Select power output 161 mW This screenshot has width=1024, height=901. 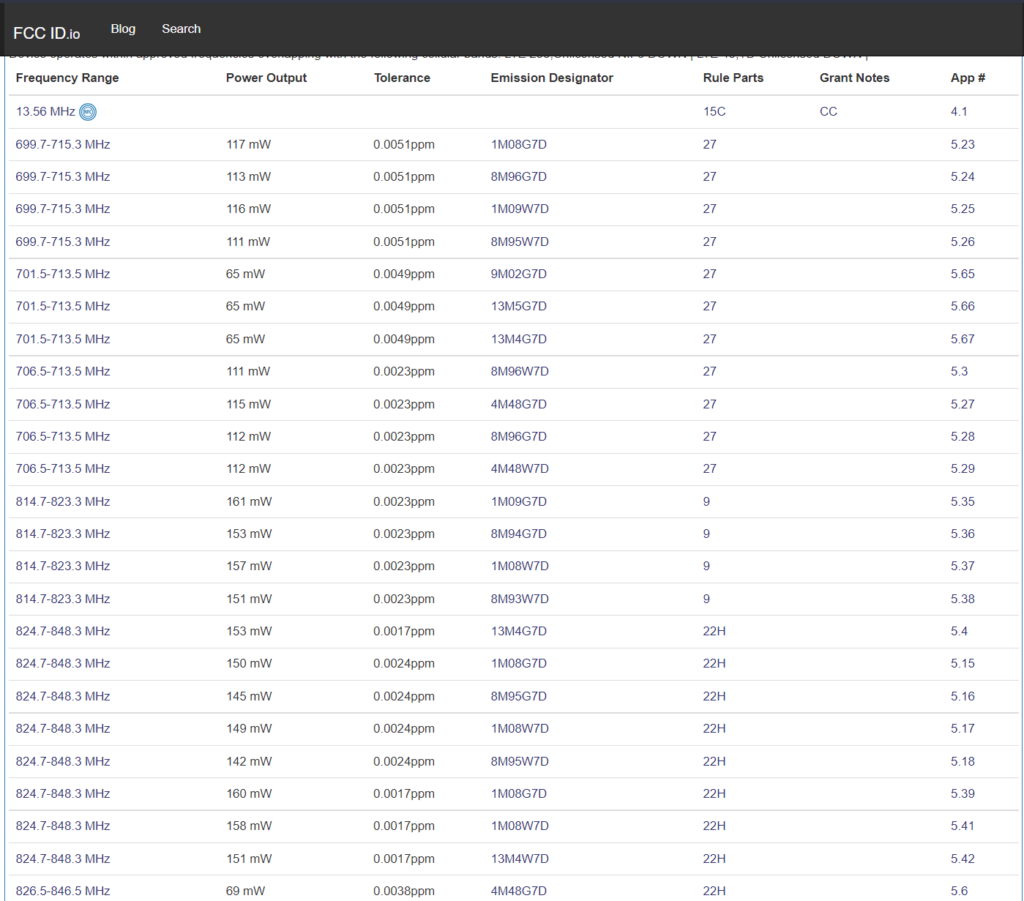(x=249, y=501)
